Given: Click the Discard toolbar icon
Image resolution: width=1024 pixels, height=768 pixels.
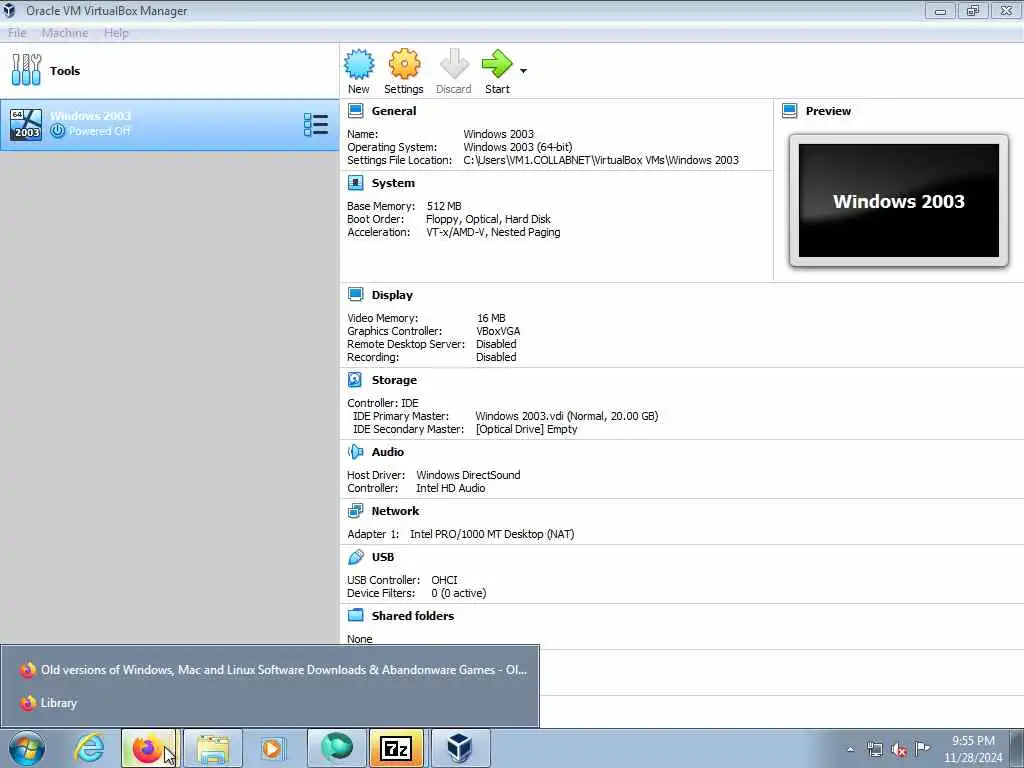Looking at the screenshot, I should click(x=454, y=64).
